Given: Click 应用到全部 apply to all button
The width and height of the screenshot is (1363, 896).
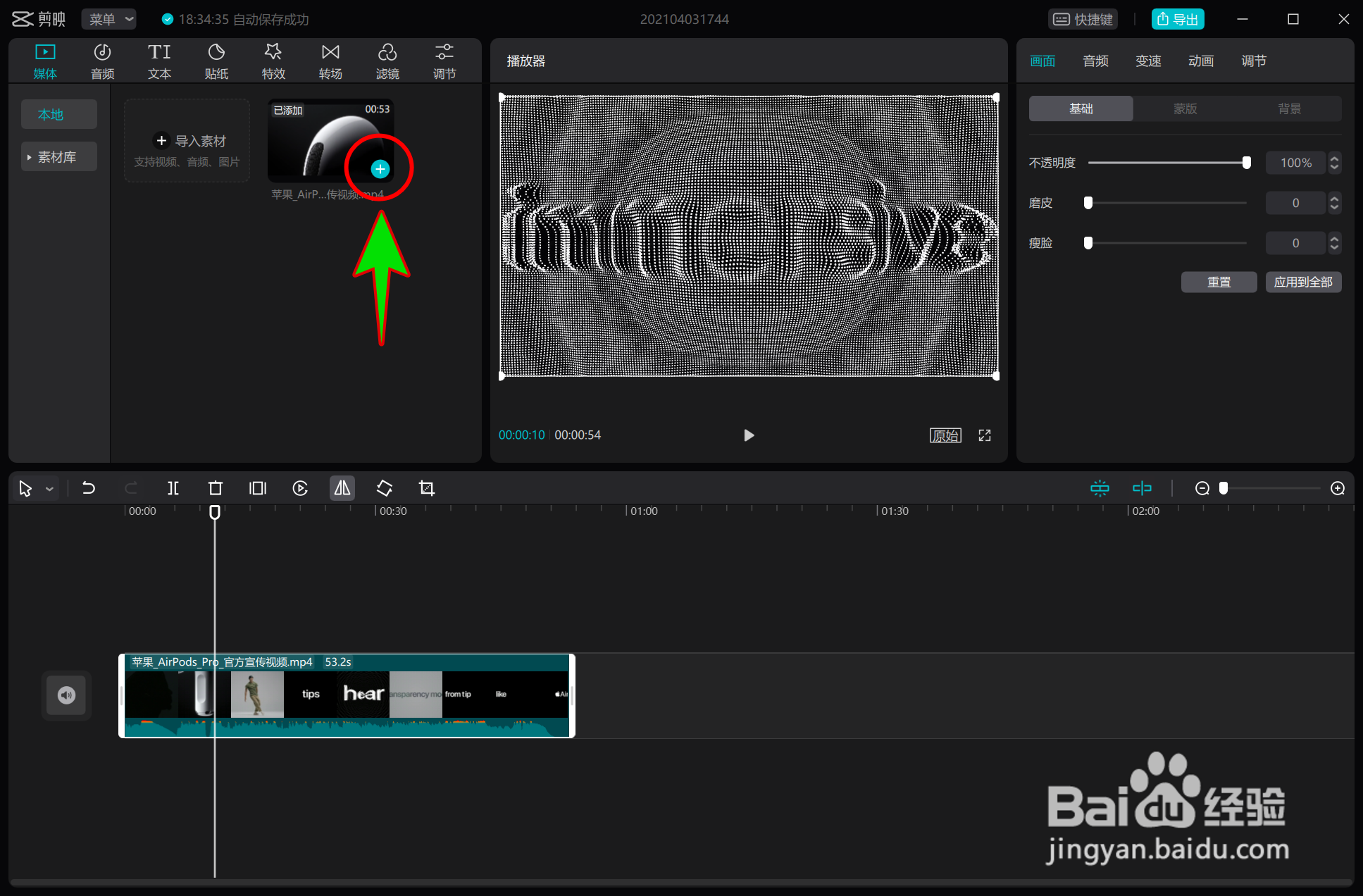Looking at the screenshot, I should [1304, 282].
